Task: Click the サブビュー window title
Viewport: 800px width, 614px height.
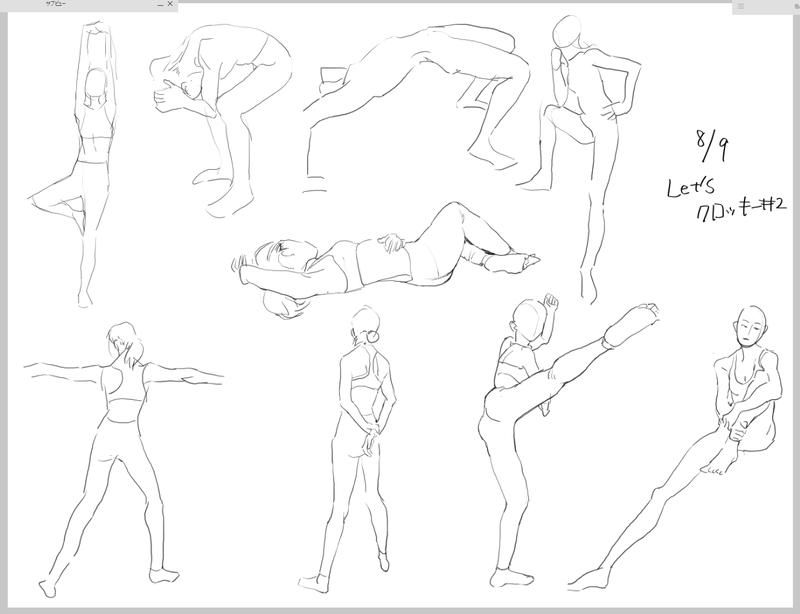Action: [x=56, y=4]
